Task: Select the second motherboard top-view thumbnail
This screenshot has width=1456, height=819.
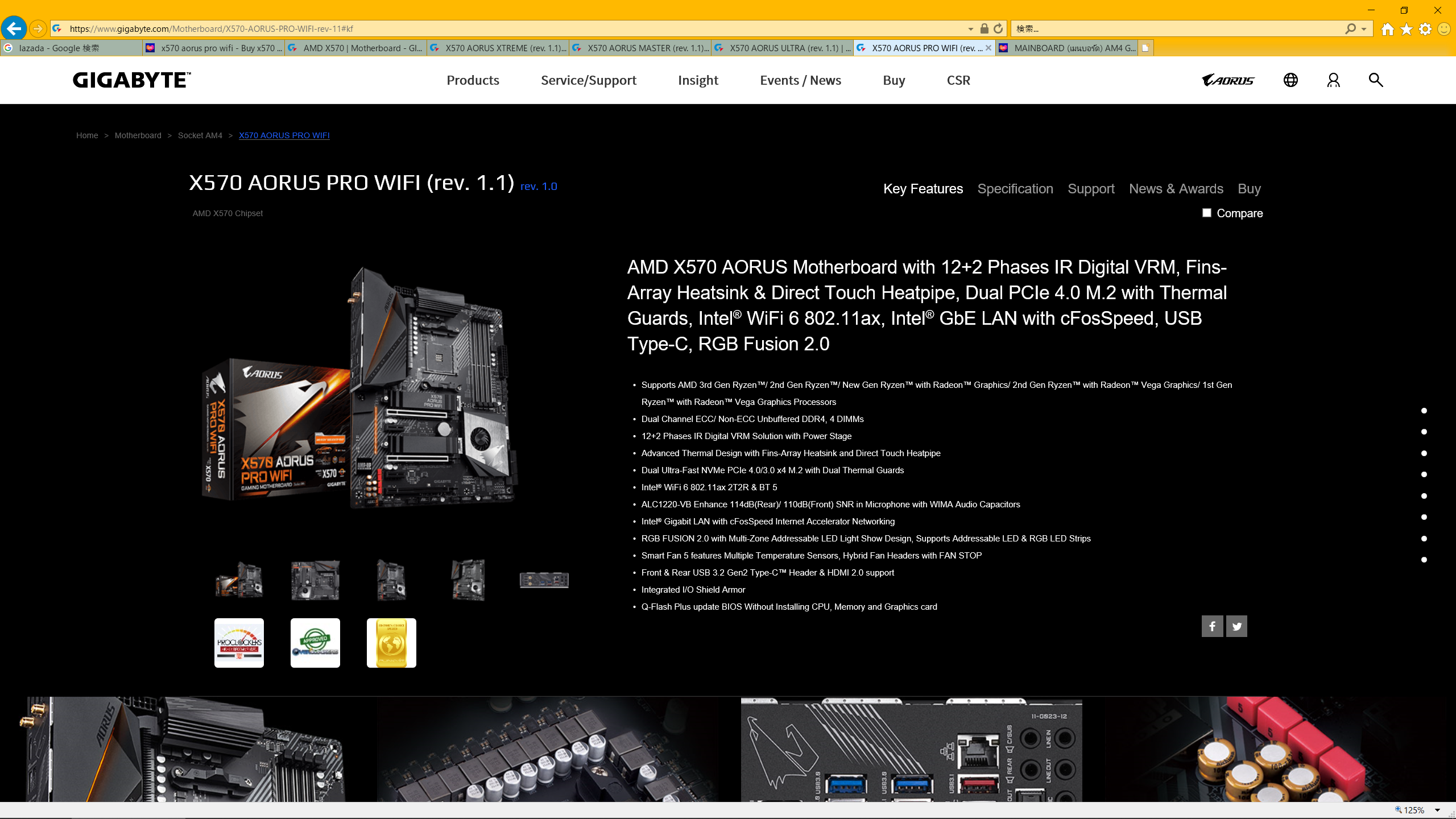Action: (x=316, y=580)
